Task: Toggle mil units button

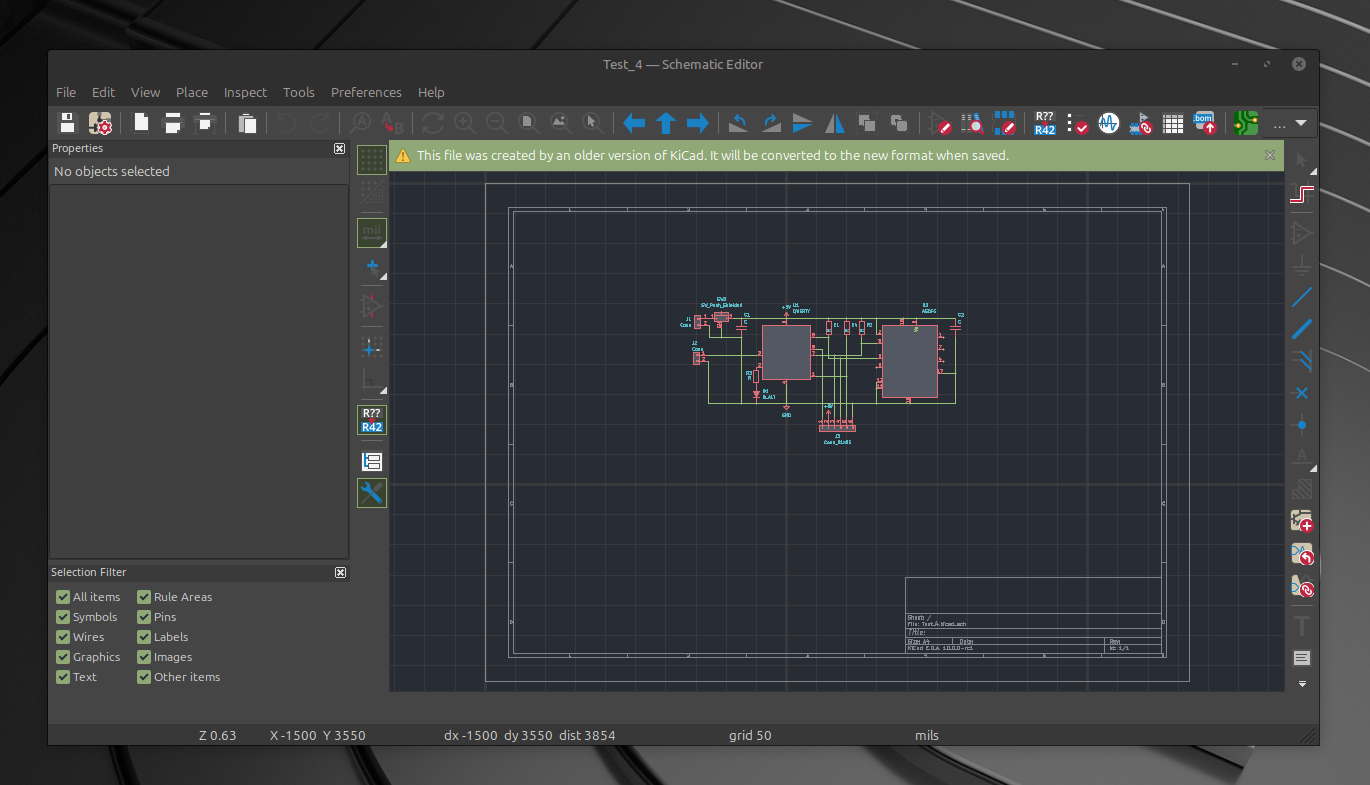Action: pyautogui.click(x=372, y=233)
